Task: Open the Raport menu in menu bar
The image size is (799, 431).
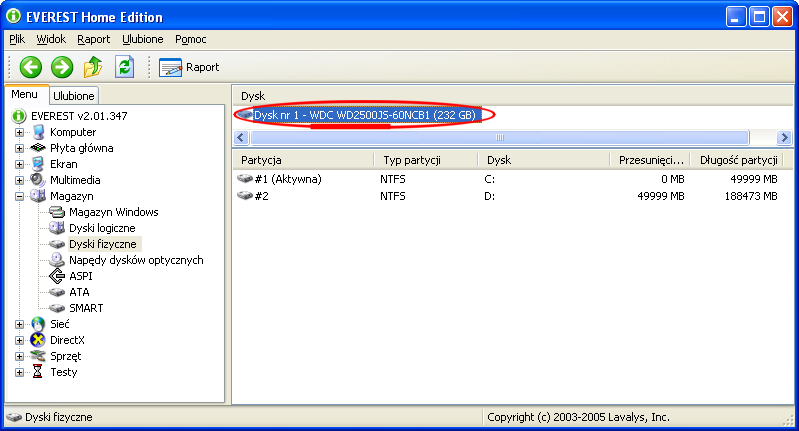Action: pyautogui.click(x=93, y=39)
